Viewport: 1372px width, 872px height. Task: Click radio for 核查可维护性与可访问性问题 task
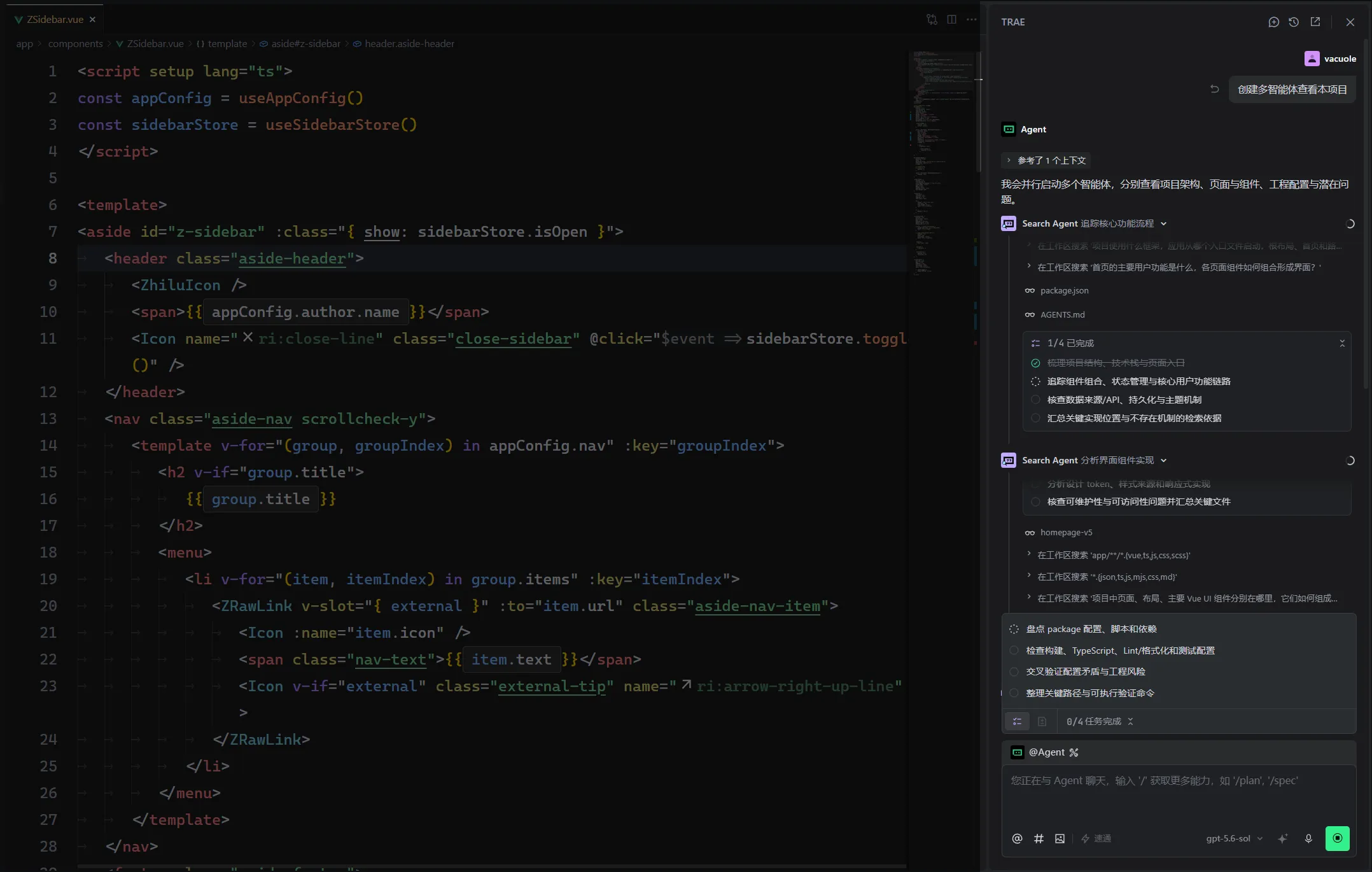pos(1035,502)
